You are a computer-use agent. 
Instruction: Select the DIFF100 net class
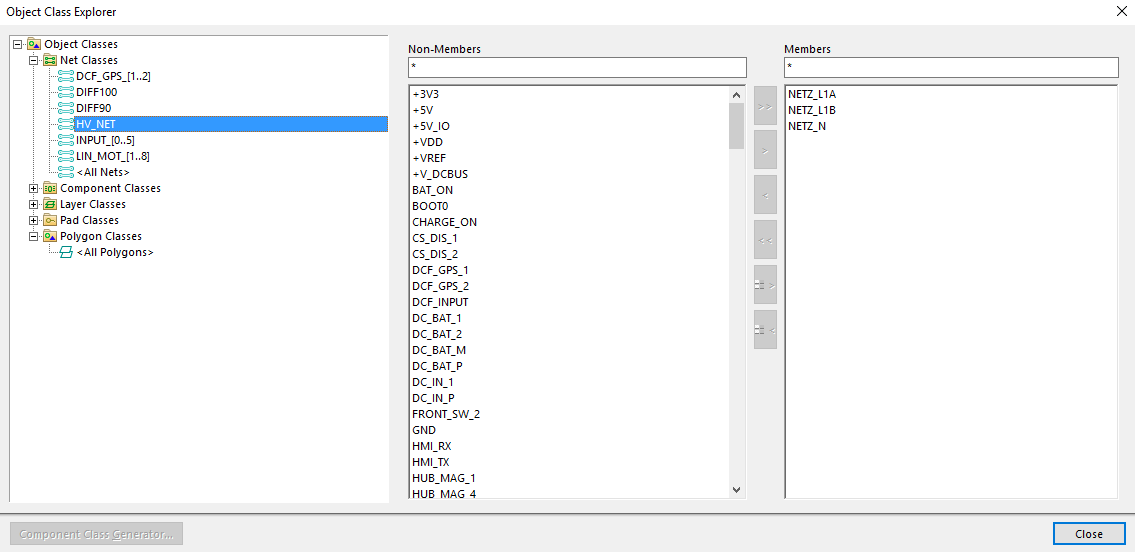tap(96, 92)
